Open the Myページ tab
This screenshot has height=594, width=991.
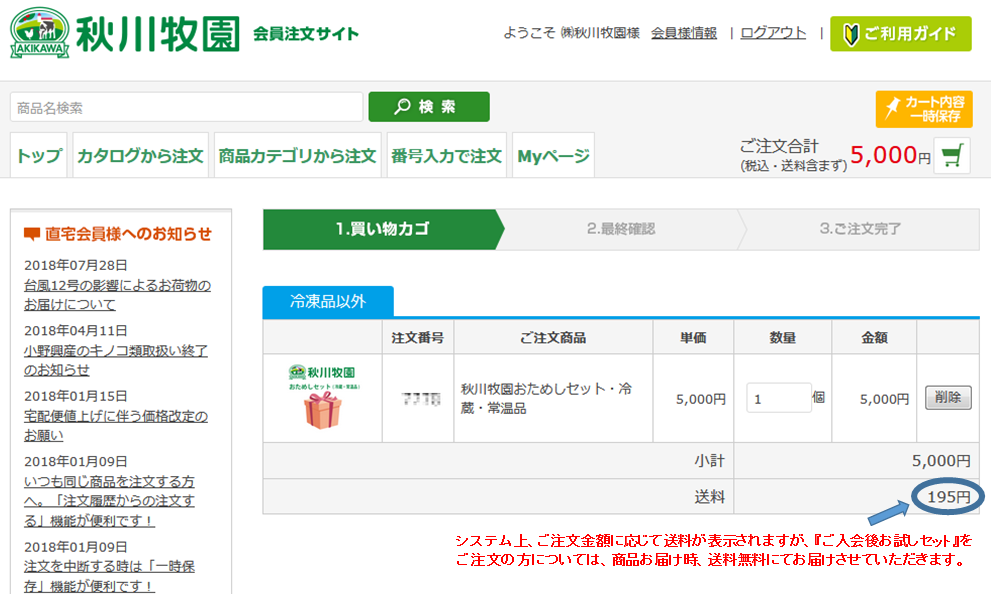point(553,155)
